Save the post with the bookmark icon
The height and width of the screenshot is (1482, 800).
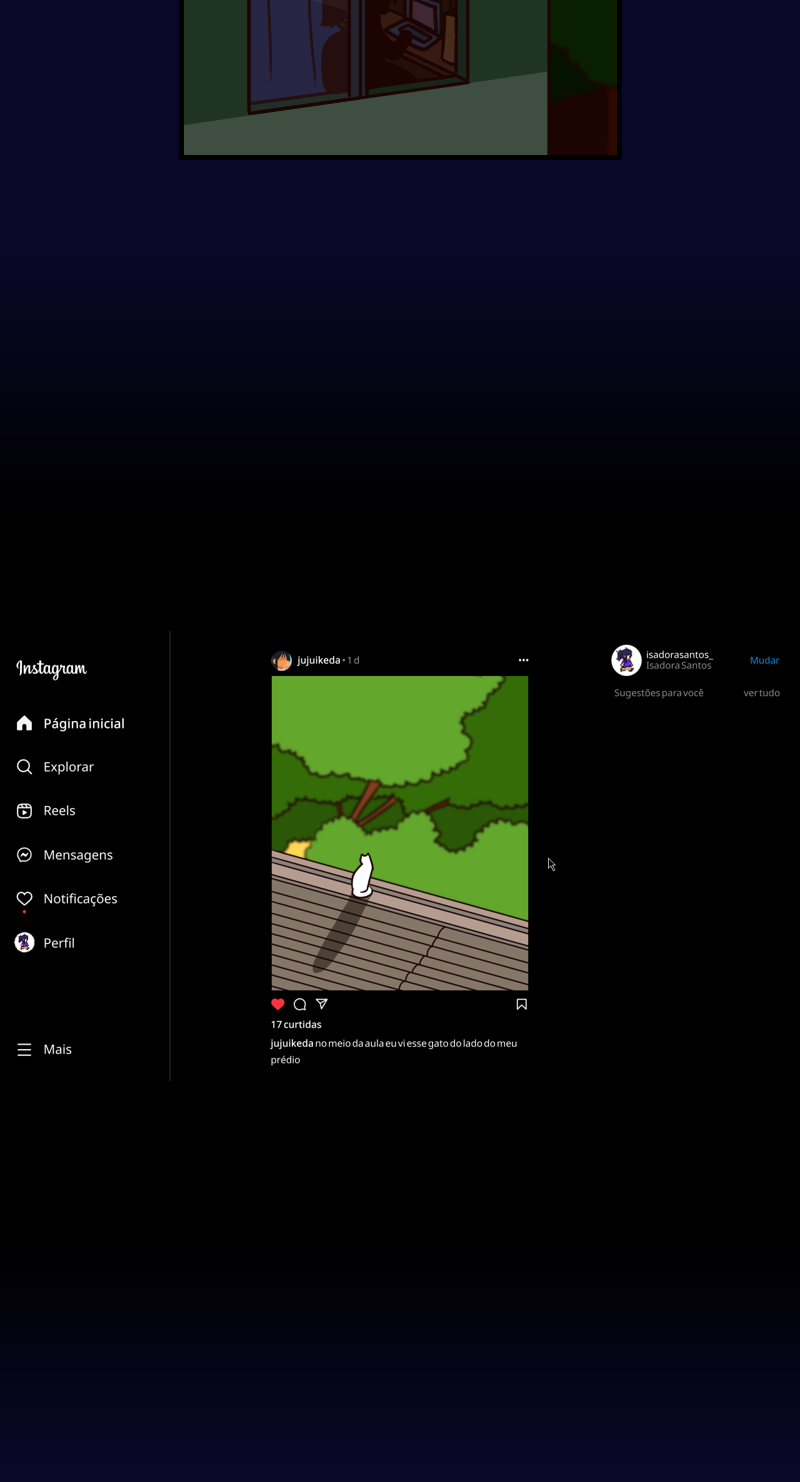pyautogui.click(x=521, y=1004)
